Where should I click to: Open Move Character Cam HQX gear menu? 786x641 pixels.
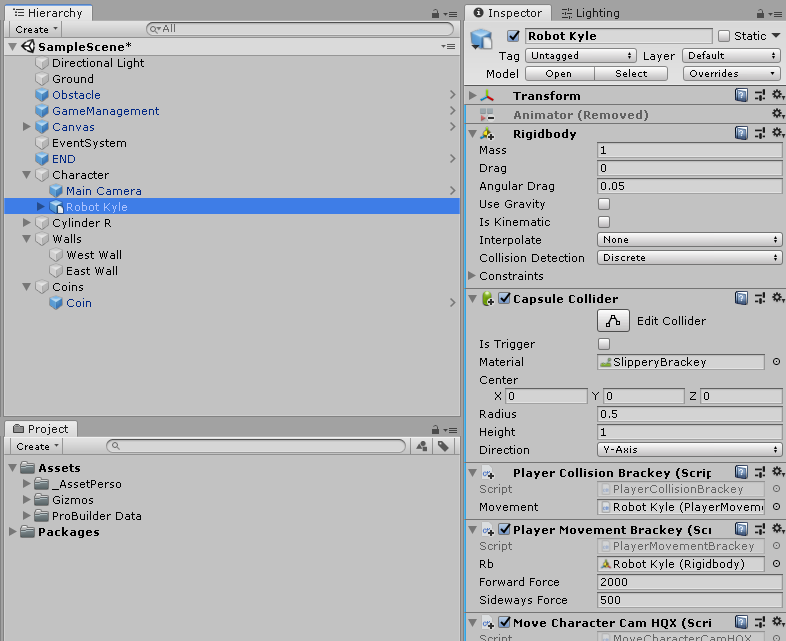pos(777,621)
